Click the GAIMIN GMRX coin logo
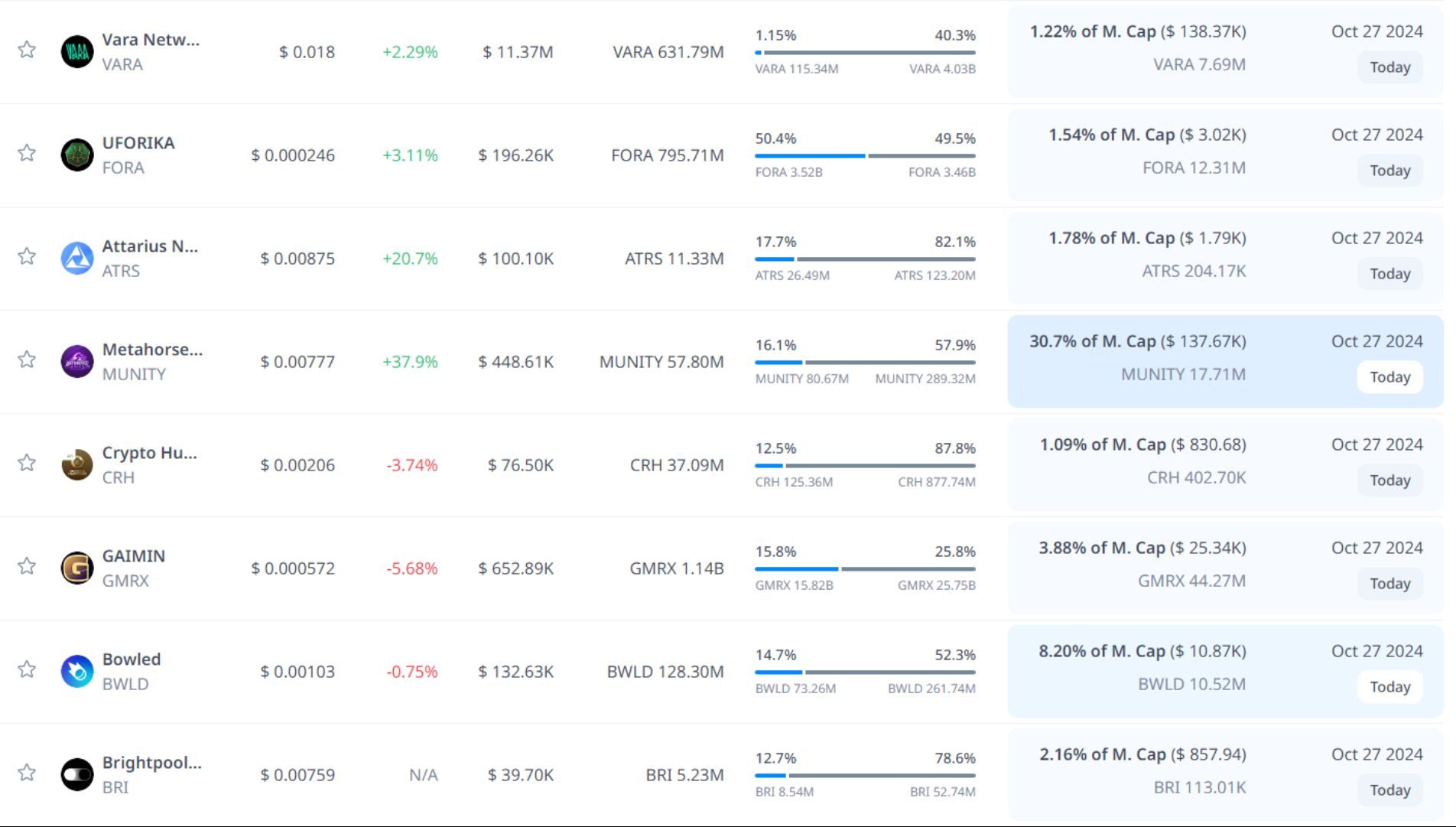Screen dimensions: 1456x827 (77, 568)
